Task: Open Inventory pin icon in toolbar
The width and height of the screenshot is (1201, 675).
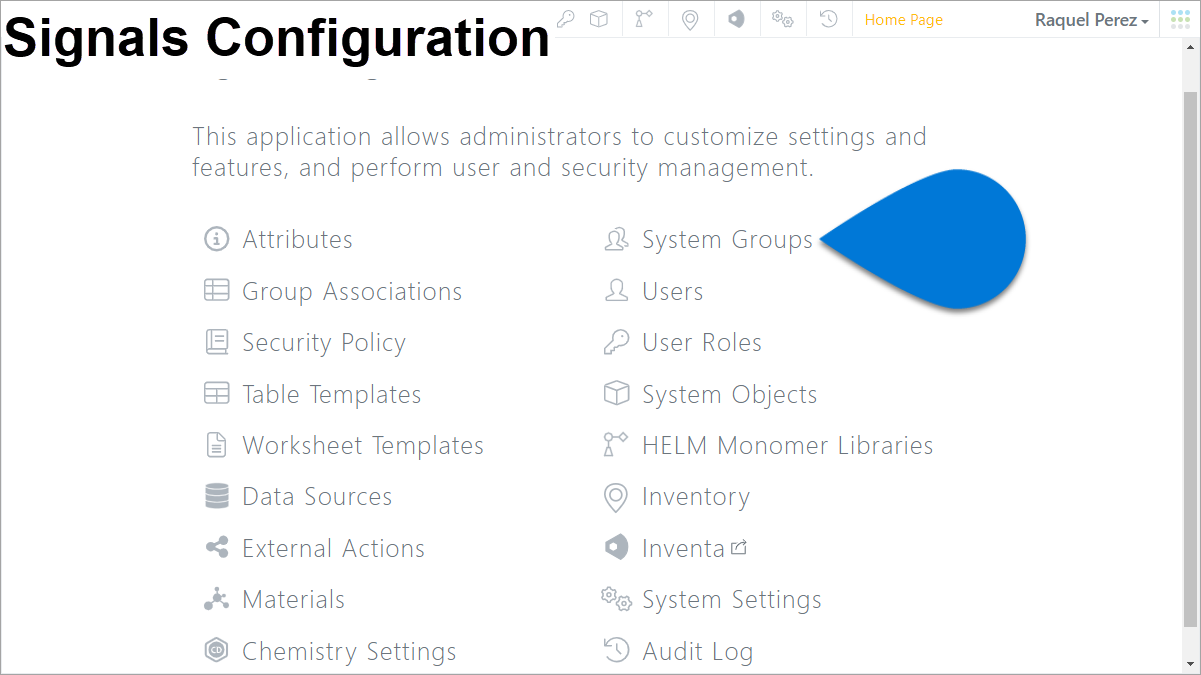Action: point(690,19)
